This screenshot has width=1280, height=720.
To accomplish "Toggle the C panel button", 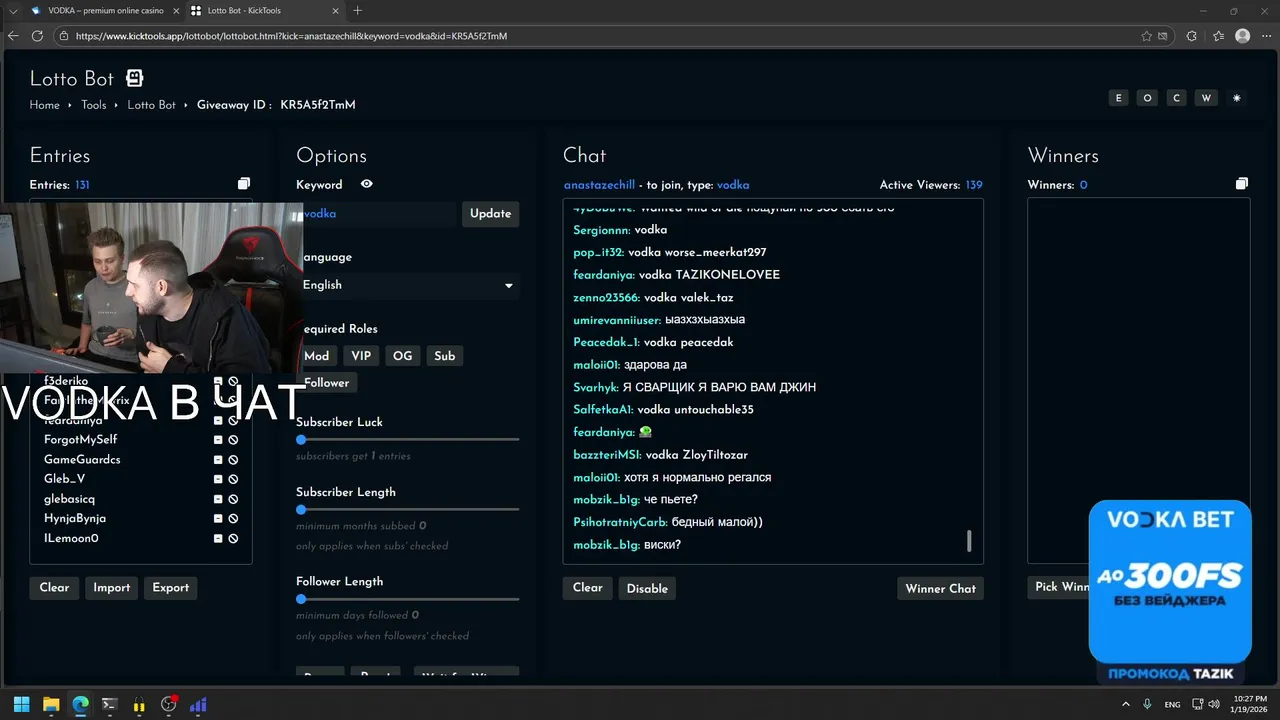I will 1177,98.
